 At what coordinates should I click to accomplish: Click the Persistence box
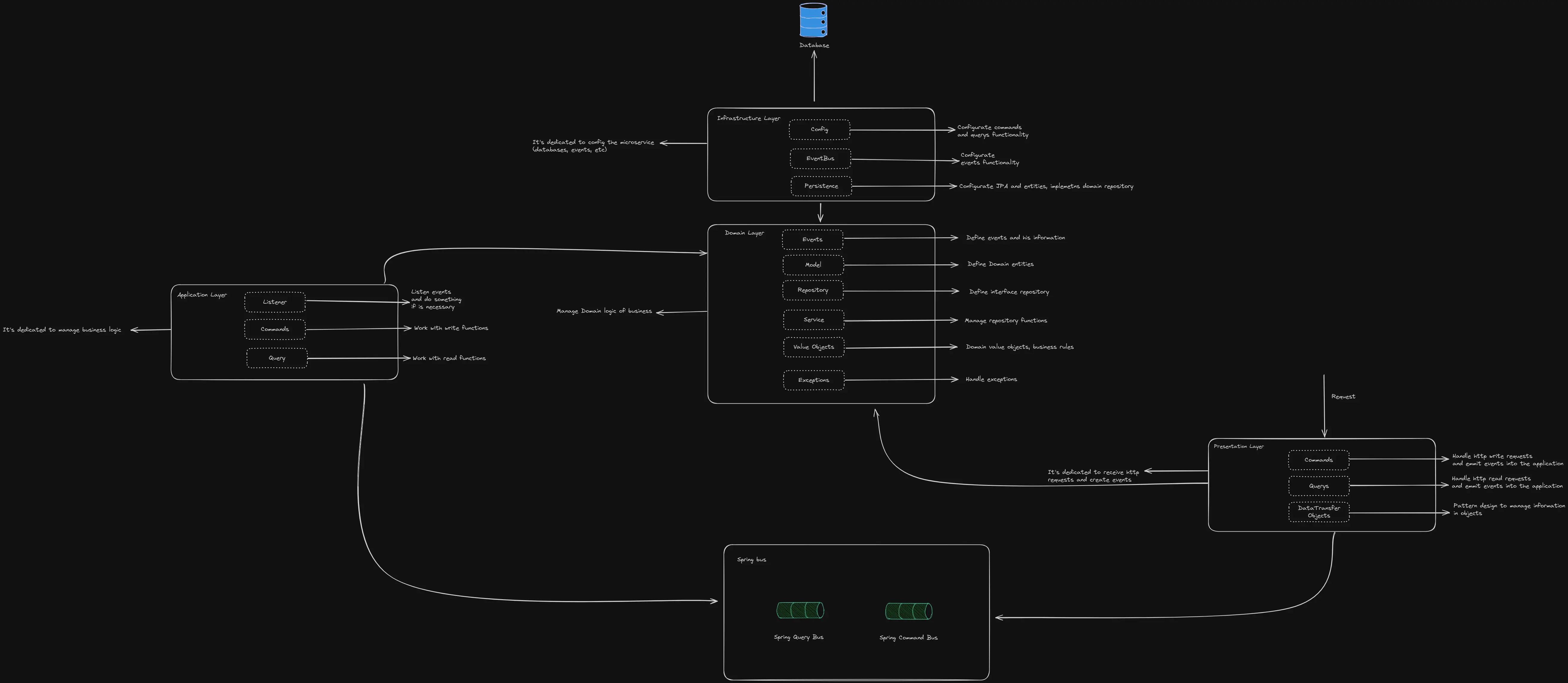pyautogui.click(x=821, y=186)
